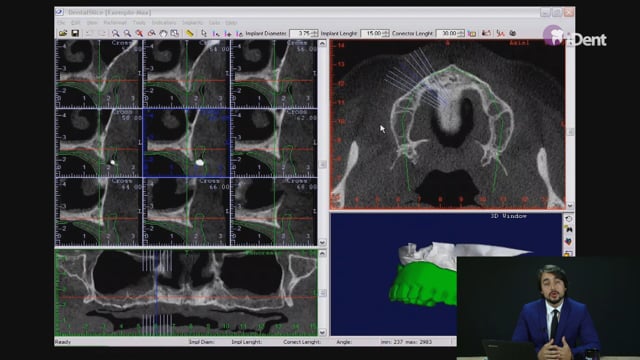Click the panoramic view near the blue slice line
The image size is (640, 360).
pyautogui.click(x=156, y=293)
